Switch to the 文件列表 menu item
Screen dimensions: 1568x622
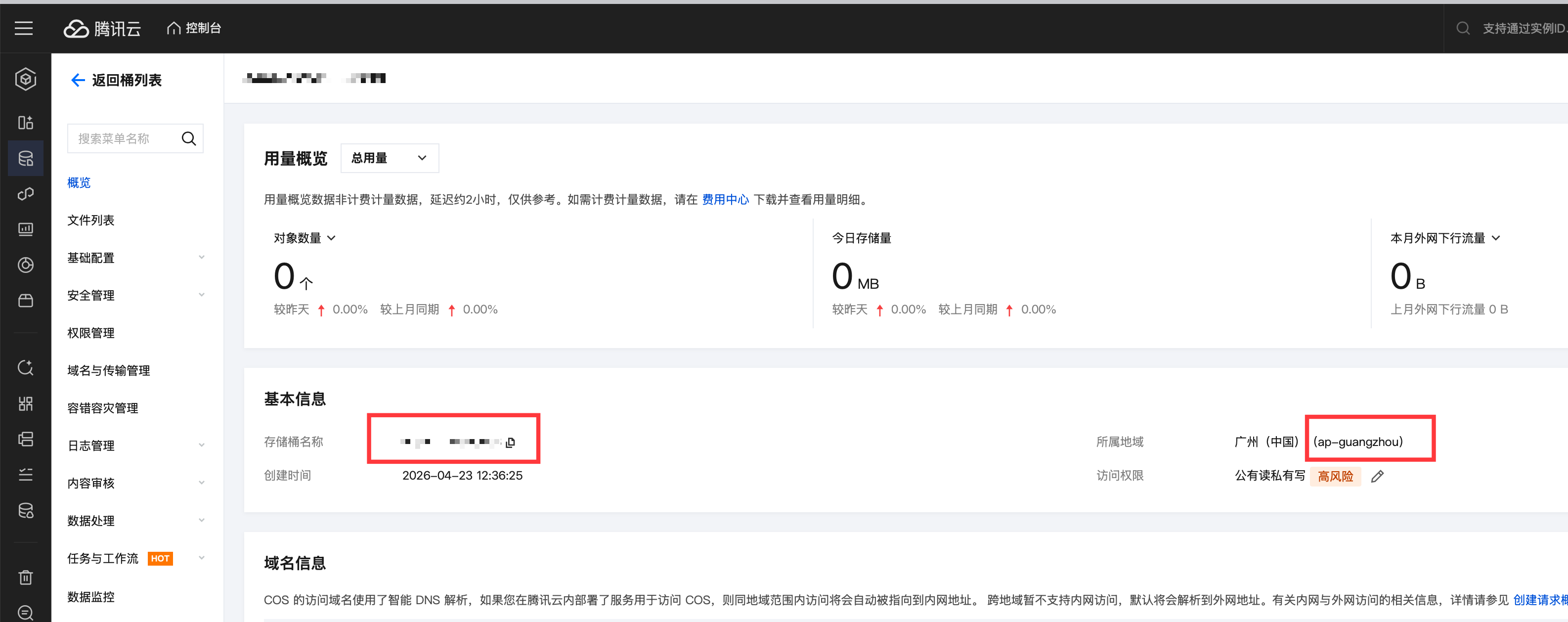pyautogui.click(x=90, y=220)
